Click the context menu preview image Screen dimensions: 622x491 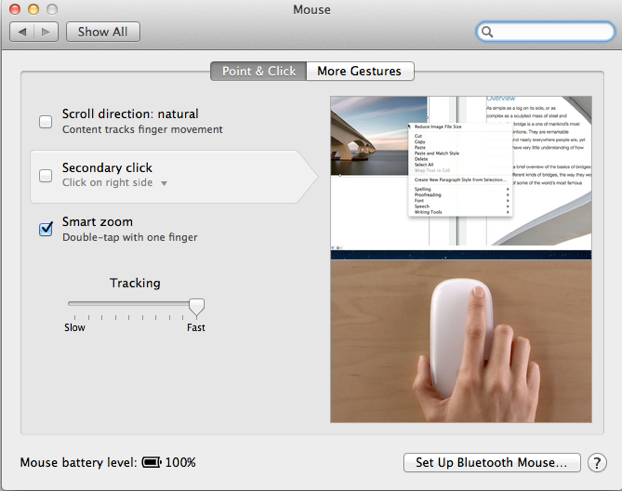point(461,172)
